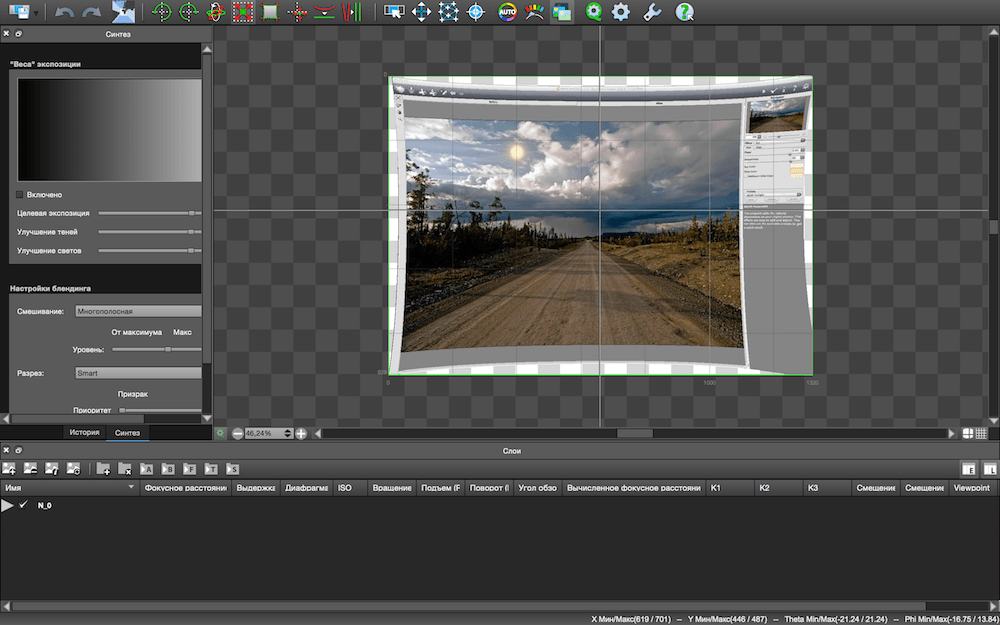
Task: Open the Разрез Smart dropdown
Action: pos(138,373)
